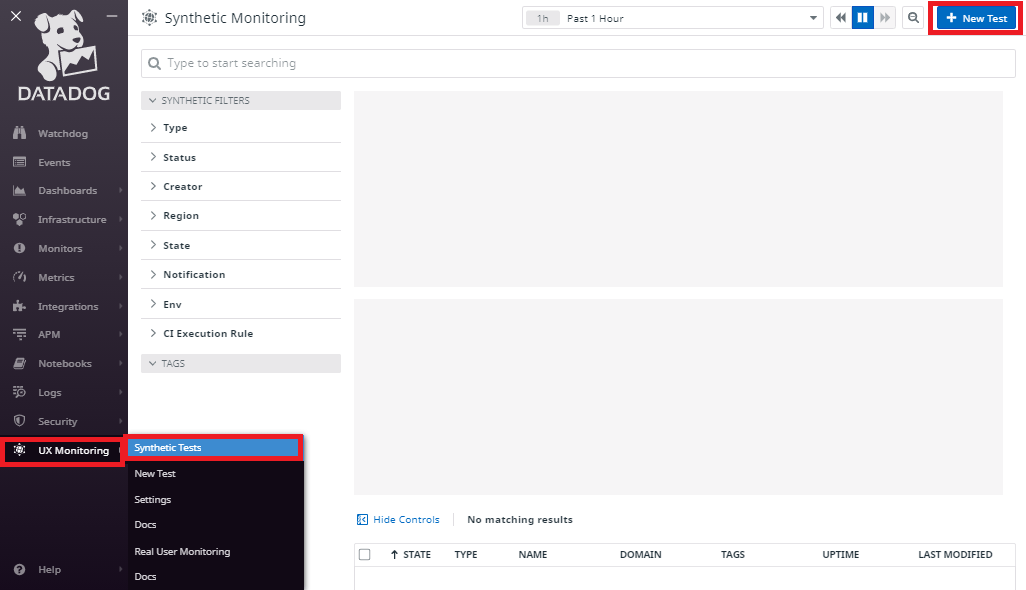Expand the Type filter
The height and width of the screenshot is (590, 1026).
(x=241, y=128)
